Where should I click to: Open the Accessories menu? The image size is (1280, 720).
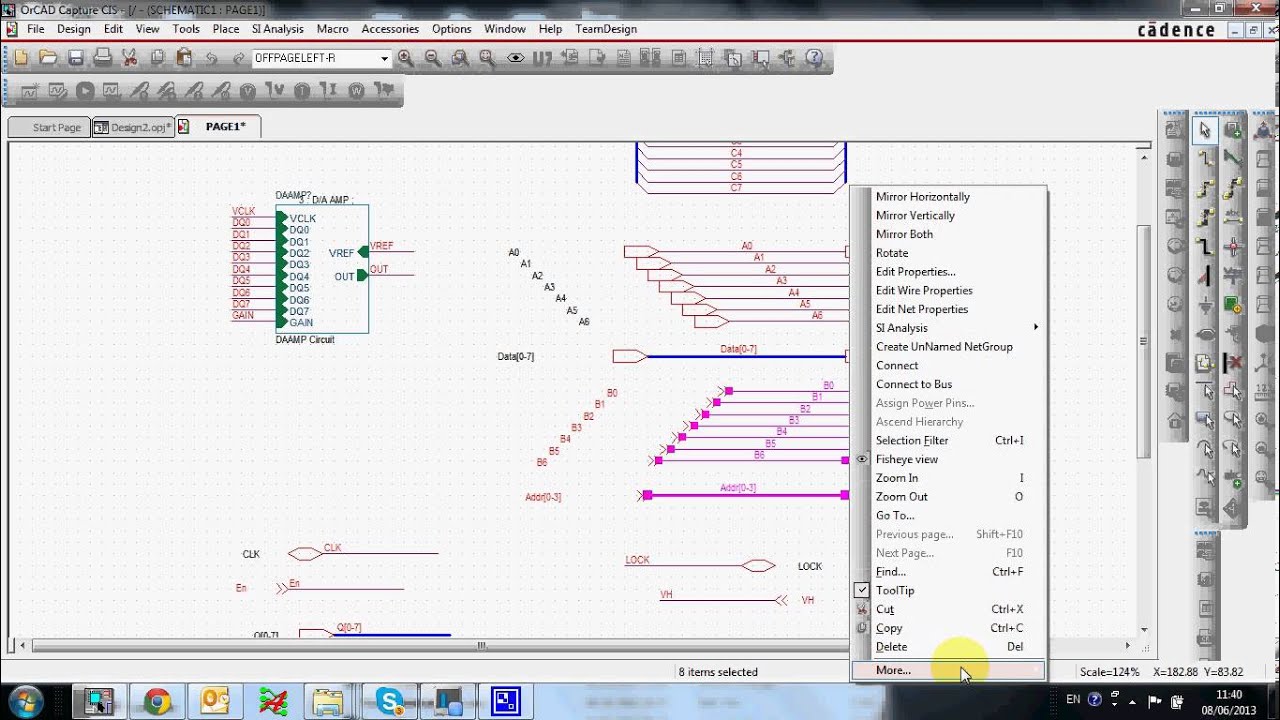point(390,29)
